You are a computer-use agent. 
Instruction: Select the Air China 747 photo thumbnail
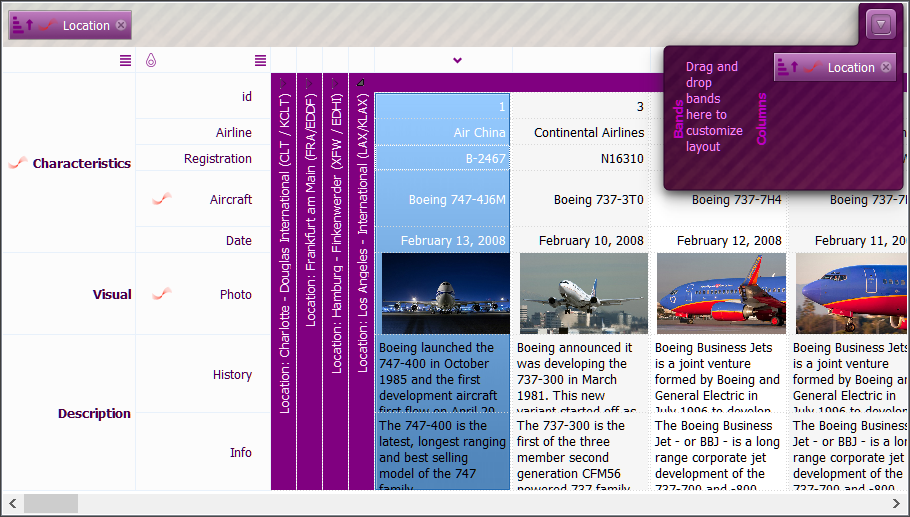point(445,294)
